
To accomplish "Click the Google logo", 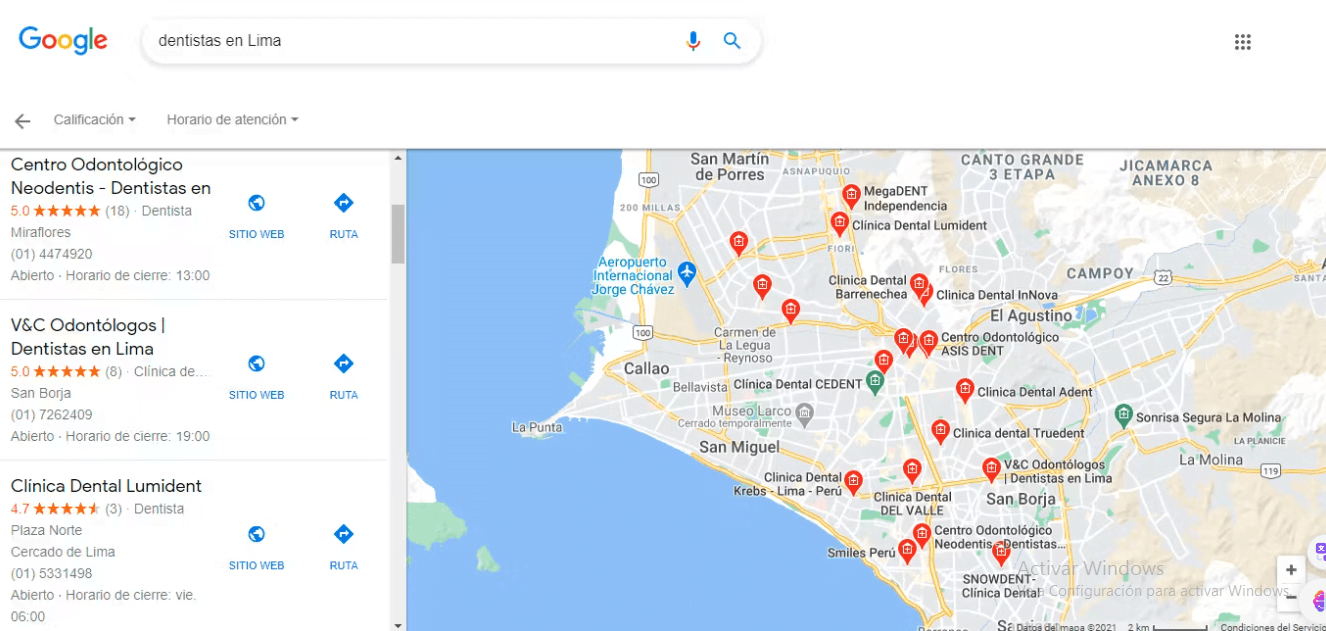I will point(63,41).
